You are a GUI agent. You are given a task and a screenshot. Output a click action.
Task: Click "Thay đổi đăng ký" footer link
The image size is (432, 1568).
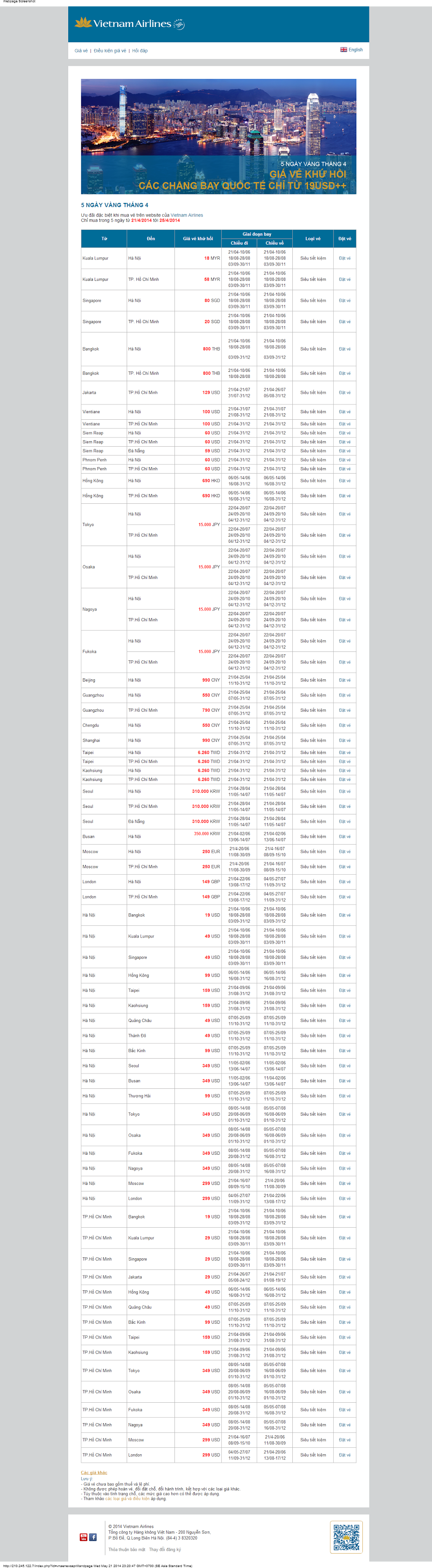point(165,1549)
